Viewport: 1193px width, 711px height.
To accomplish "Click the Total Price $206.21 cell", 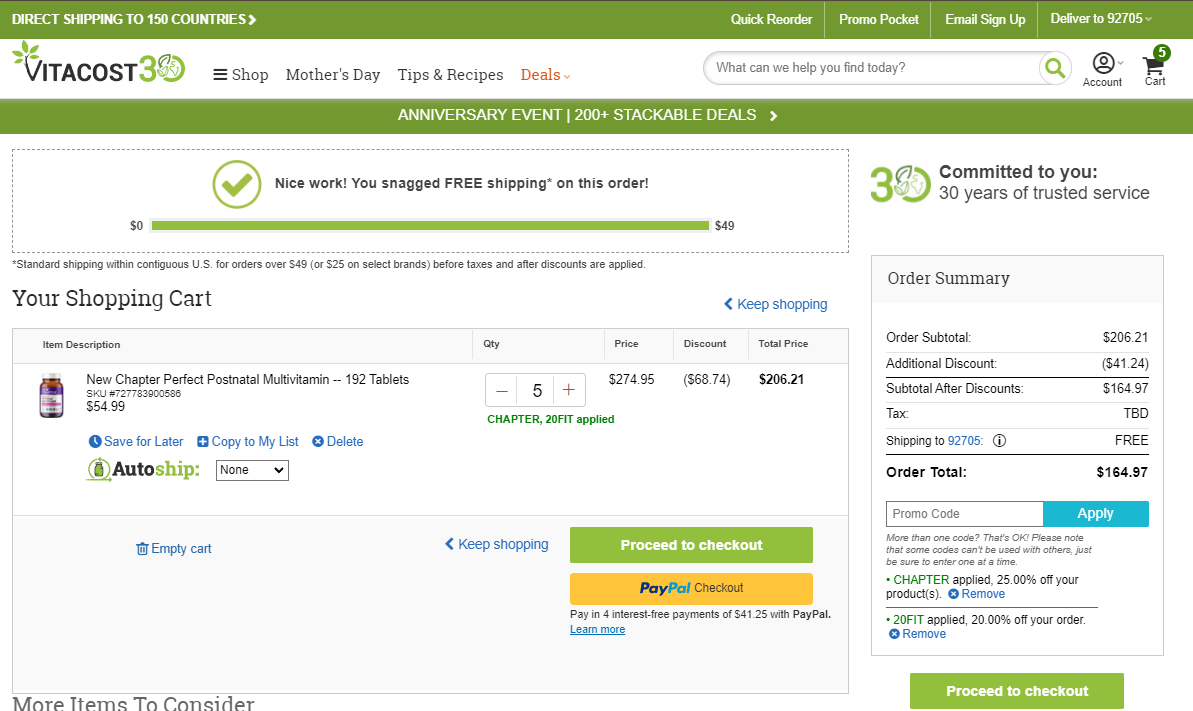I will pos(781,379).
